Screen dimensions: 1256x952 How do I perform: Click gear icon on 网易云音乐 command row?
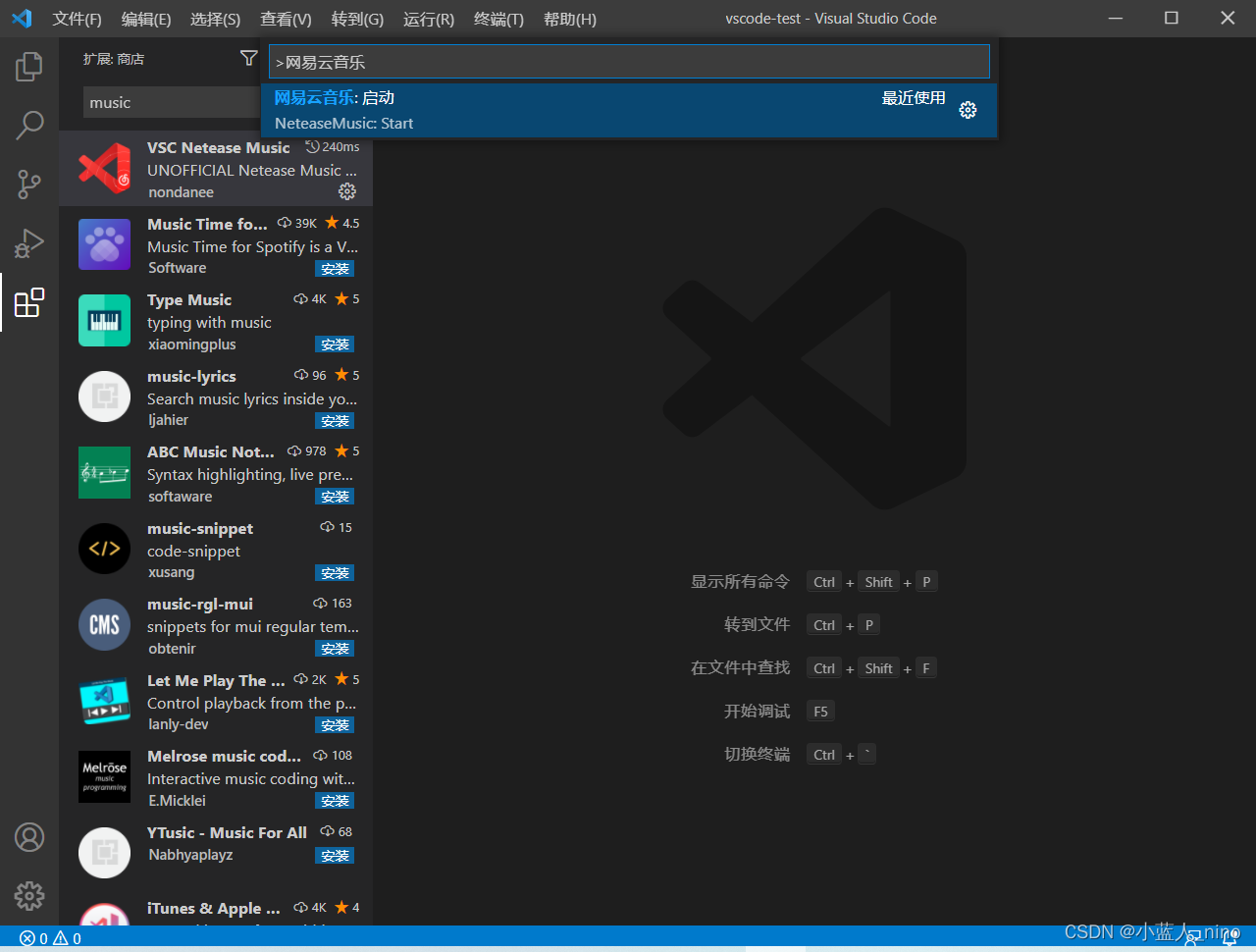click(968, 110)
